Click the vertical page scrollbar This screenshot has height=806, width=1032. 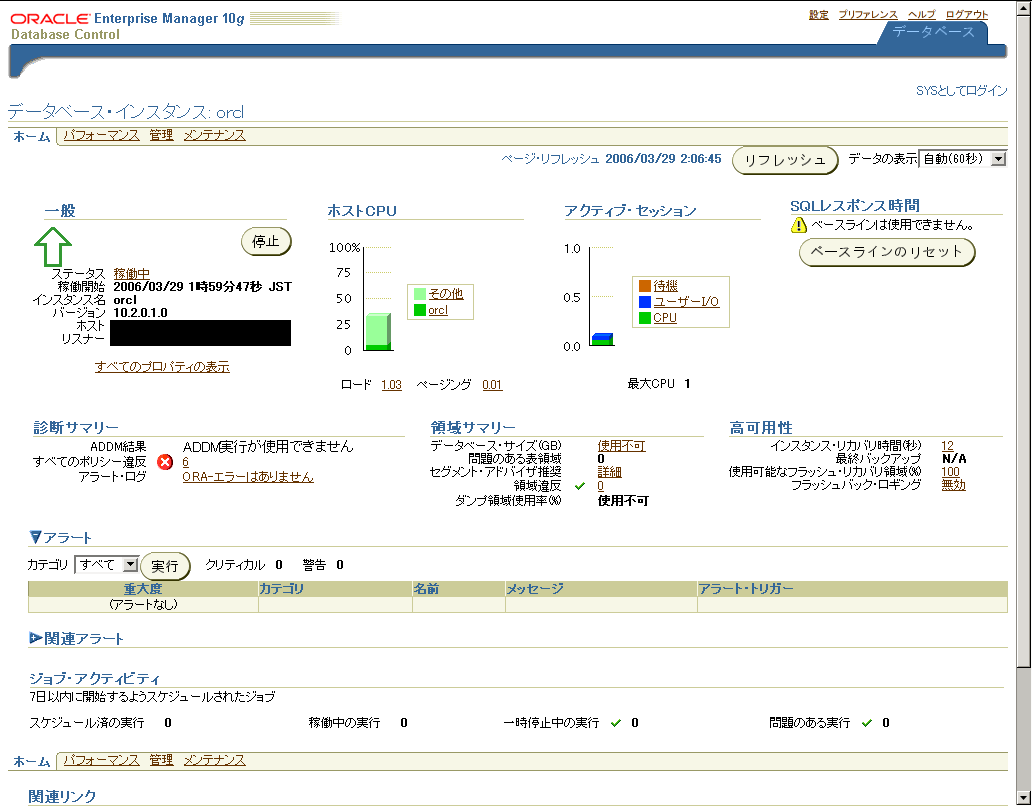(1023, 403)
